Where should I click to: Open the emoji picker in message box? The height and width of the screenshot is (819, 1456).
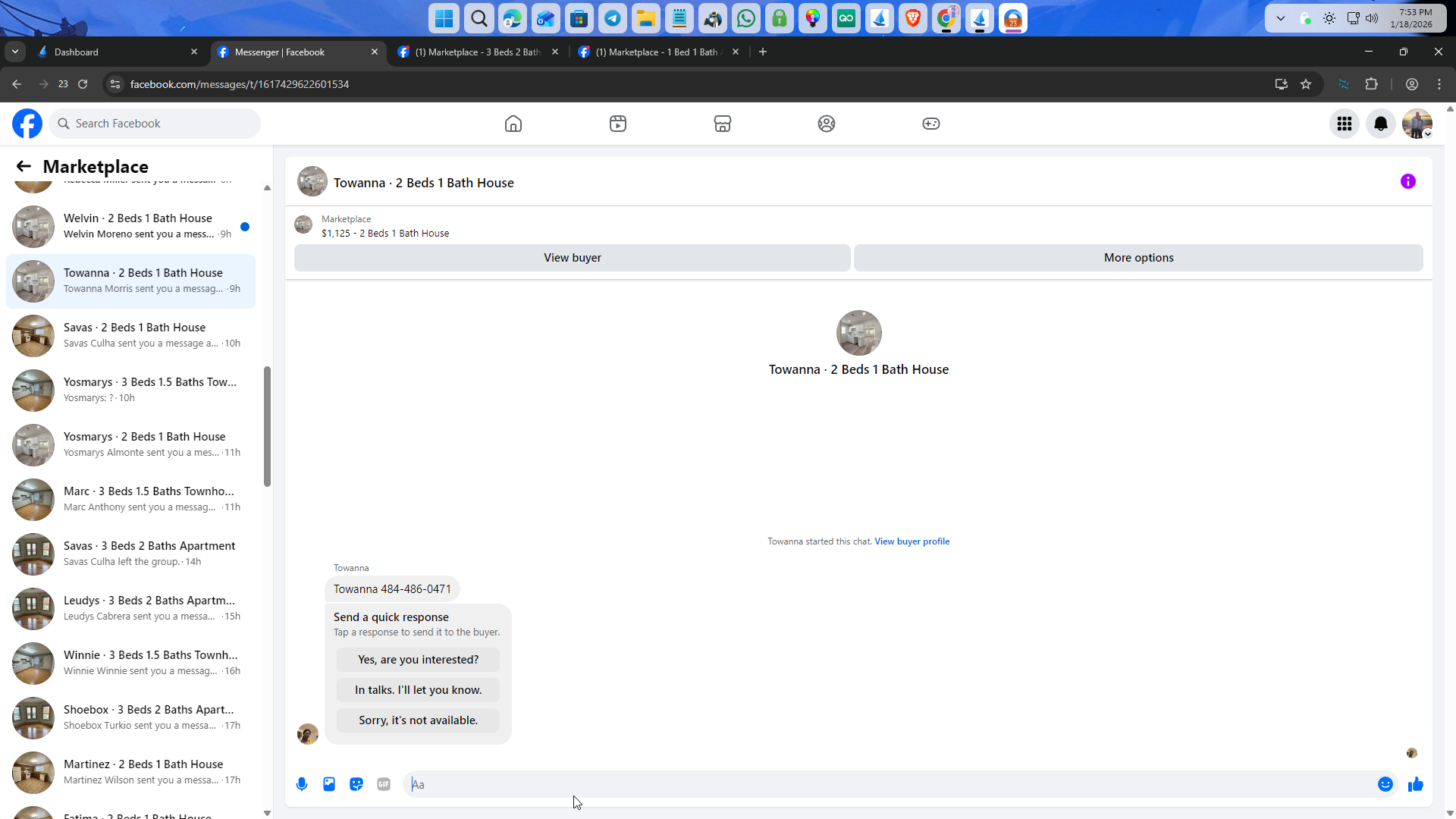coord(1385,784)
